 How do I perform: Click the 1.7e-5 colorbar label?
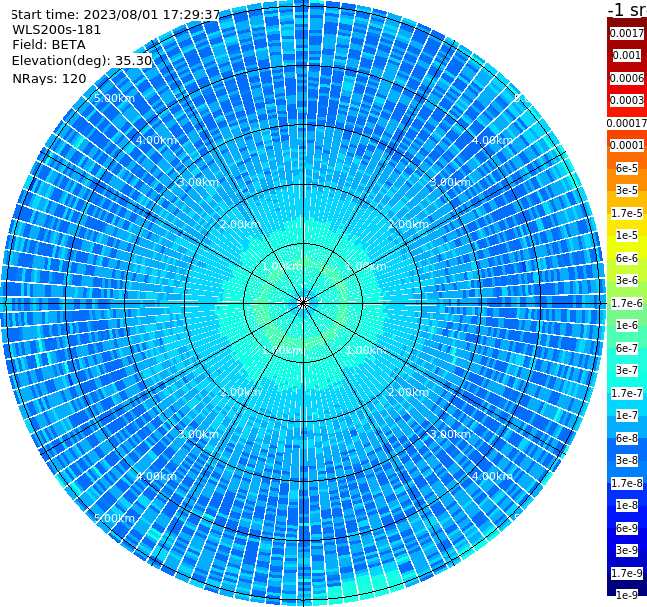tap(627, 213)
